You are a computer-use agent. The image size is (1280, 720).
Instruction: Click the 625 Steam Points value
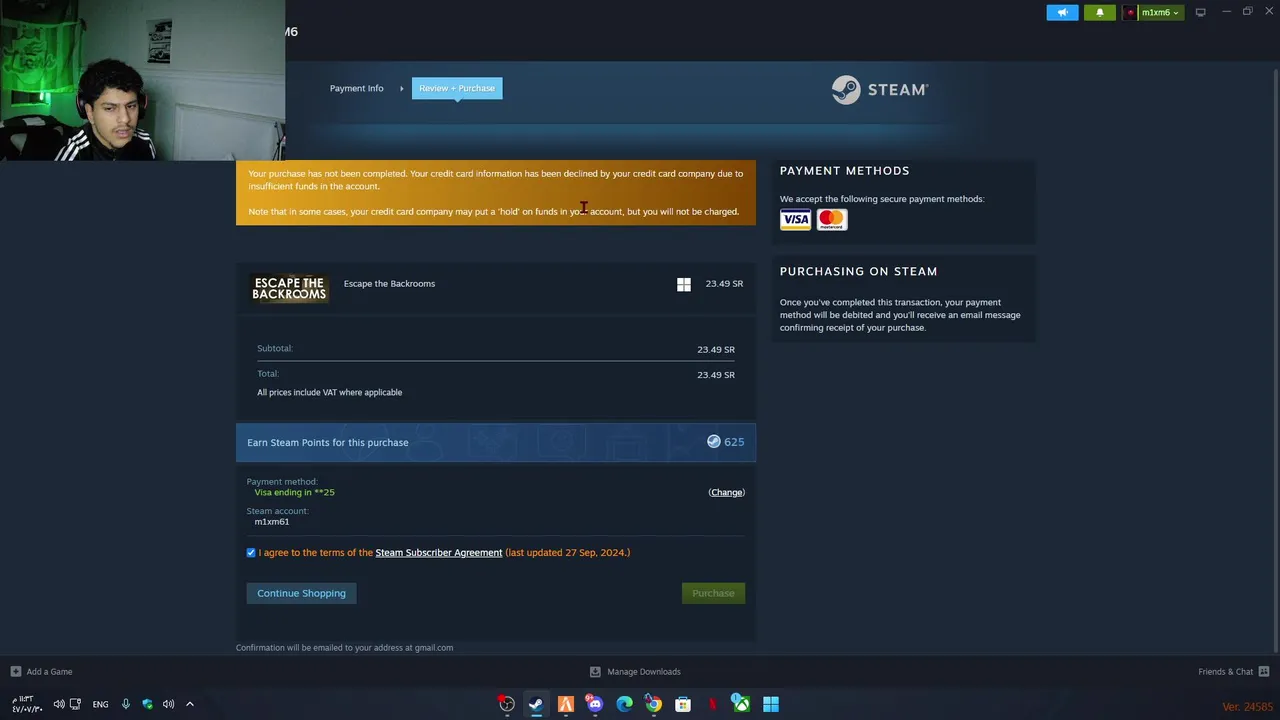click(734, 442)
